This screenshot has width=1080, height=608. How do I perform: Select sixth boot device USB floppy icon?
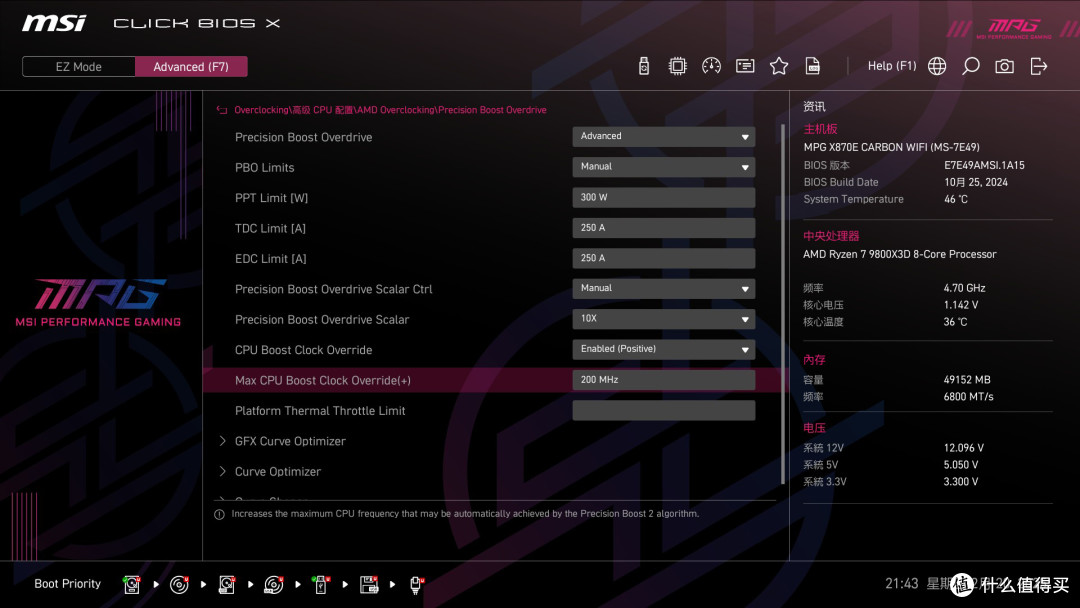[x=369, y=585]
